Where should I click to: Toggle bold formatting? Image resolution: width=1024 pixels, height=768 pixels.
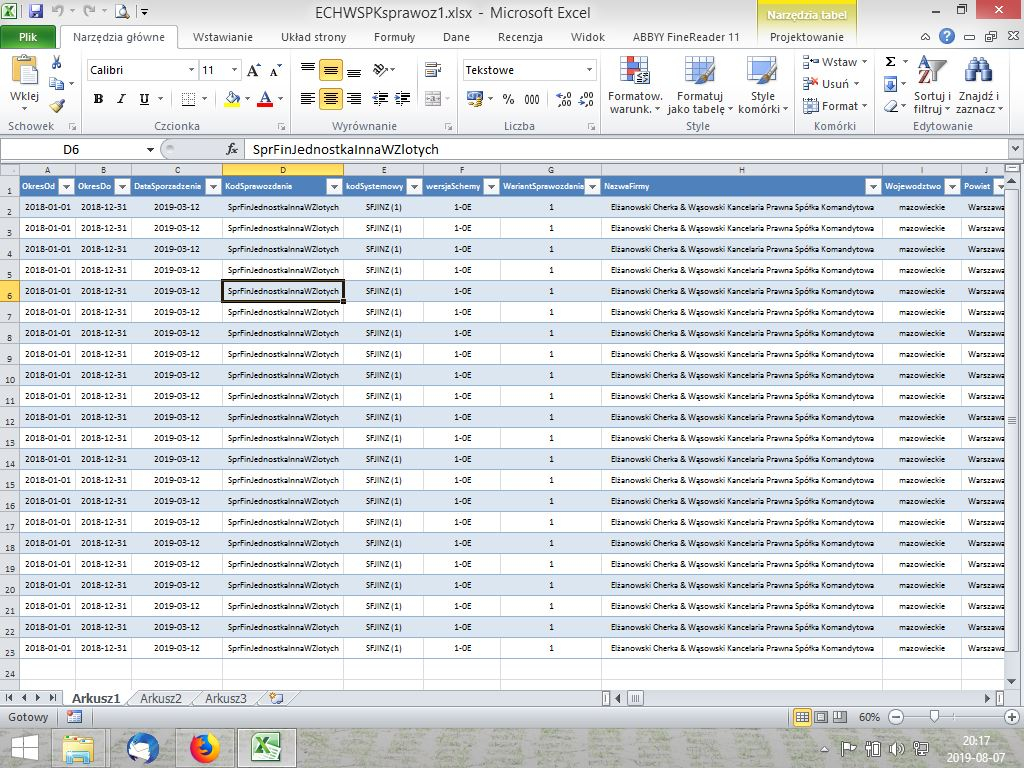[98, 99]
